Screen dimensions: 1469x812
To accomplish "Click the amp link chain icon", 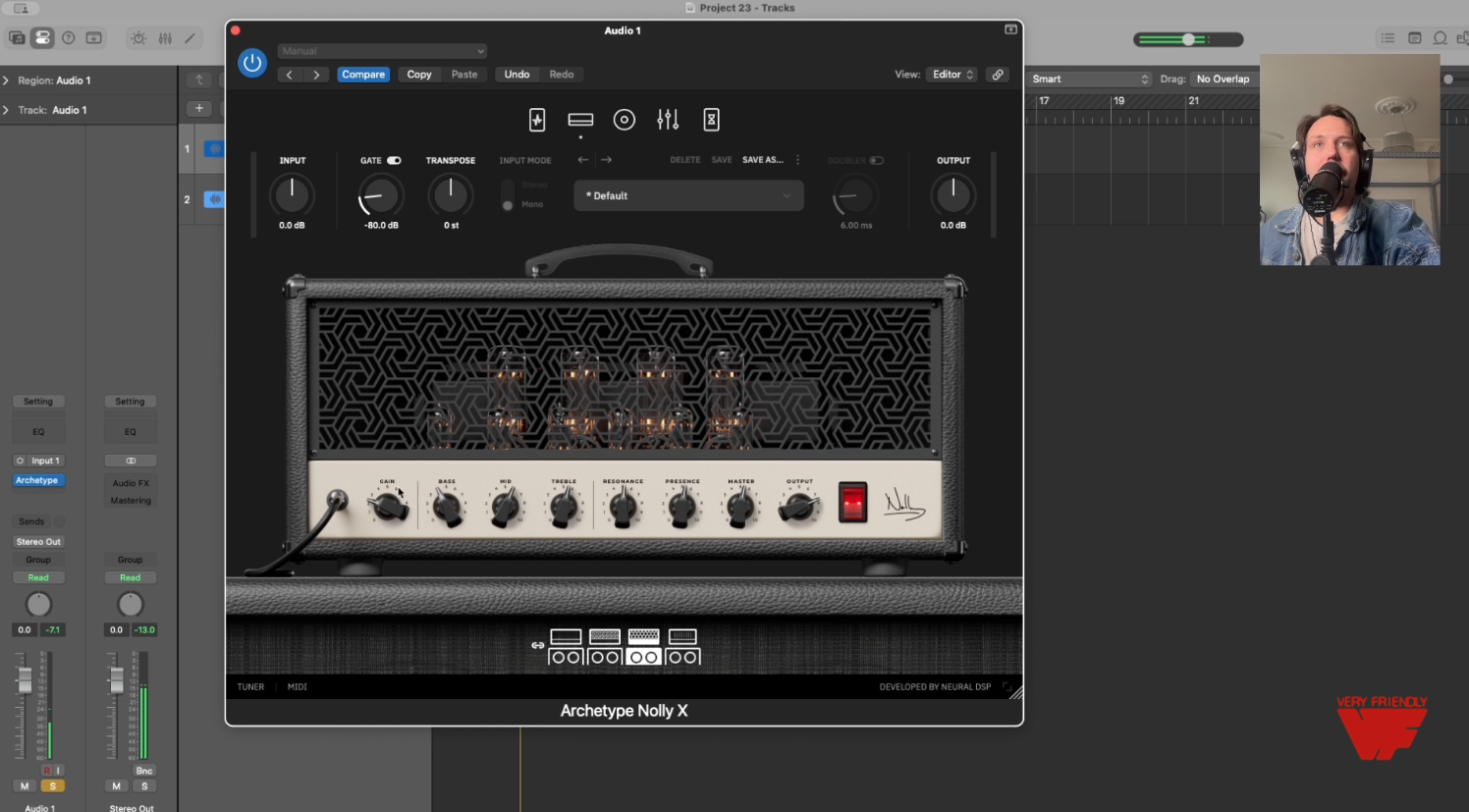I will 537,645.
